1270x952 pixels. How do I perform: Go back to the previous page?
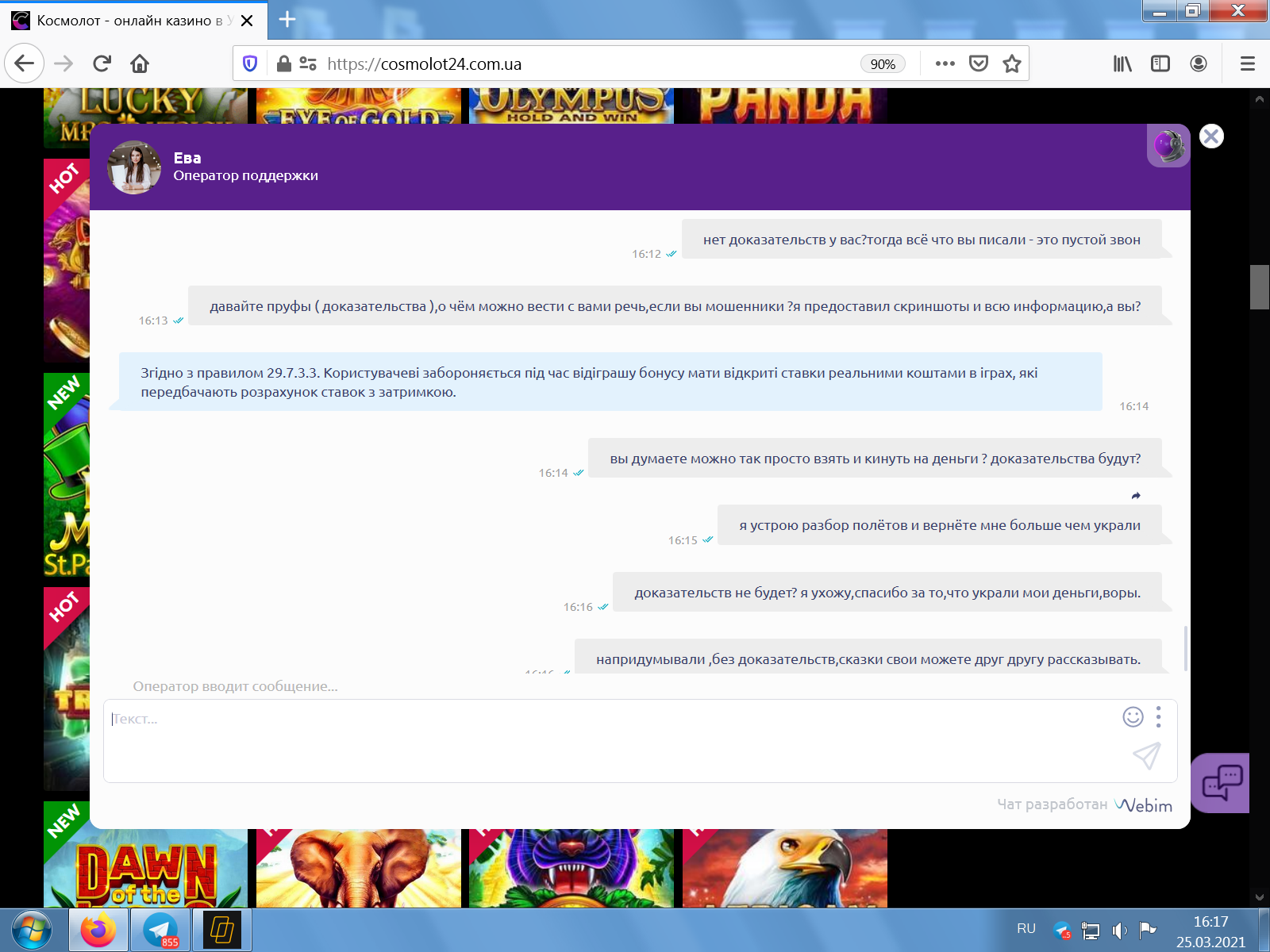[x=25, y=63]
